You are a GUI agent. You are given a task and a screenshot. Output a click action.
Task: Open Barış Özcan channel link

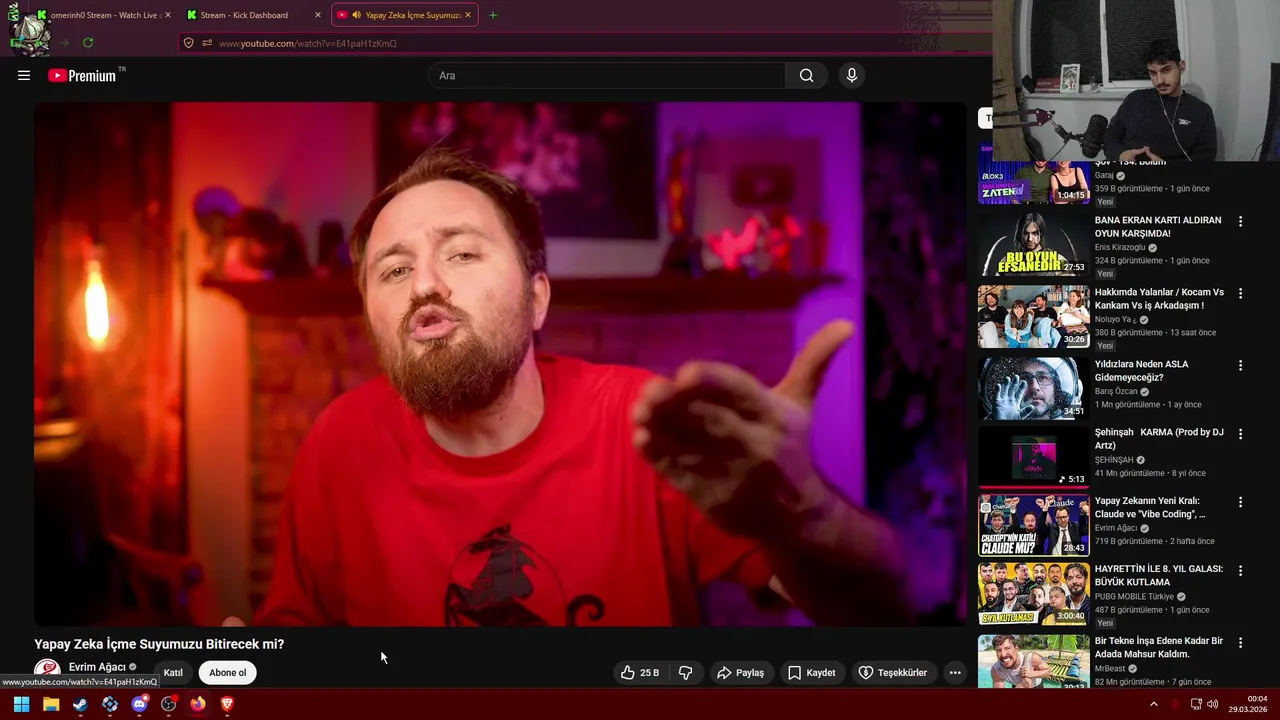[1116, 391]
